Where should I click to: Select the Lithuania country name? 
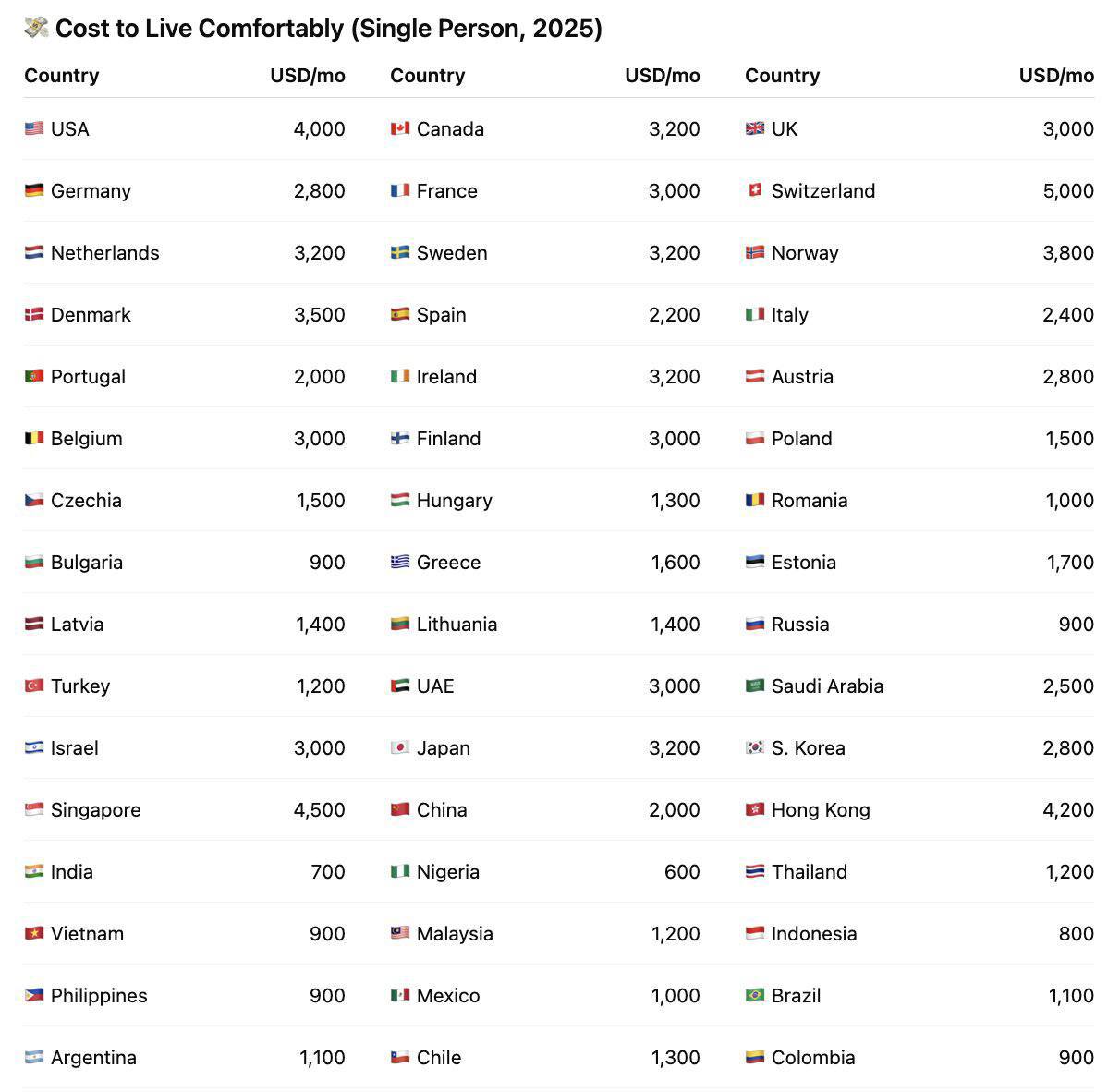tap(457, 624)
